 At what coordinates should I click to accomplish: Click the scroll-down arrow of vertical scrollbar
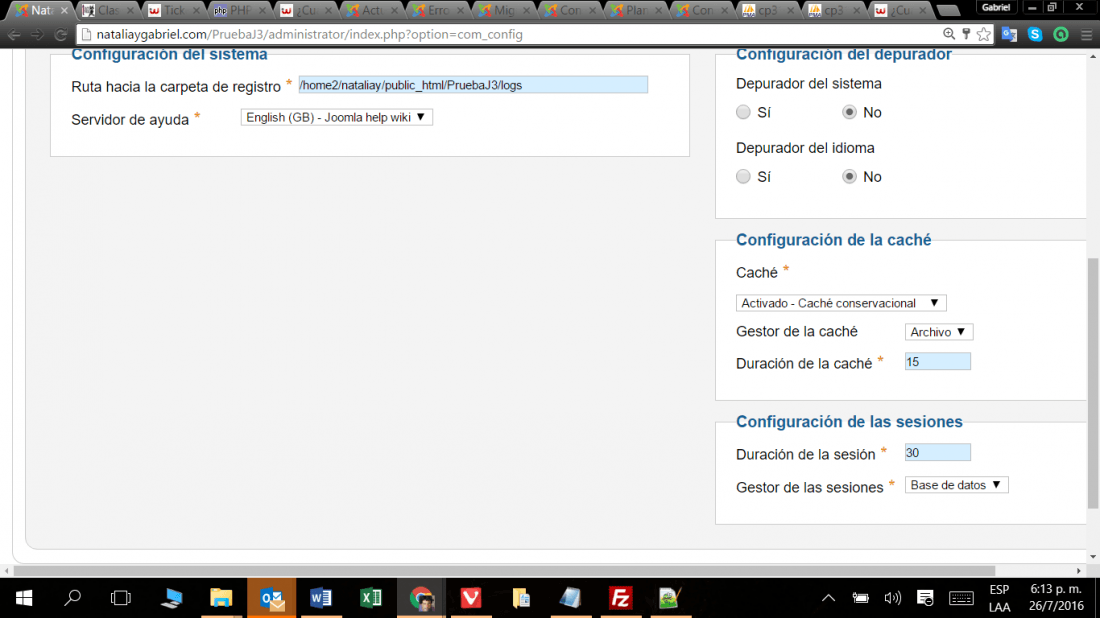(1093, 557)
